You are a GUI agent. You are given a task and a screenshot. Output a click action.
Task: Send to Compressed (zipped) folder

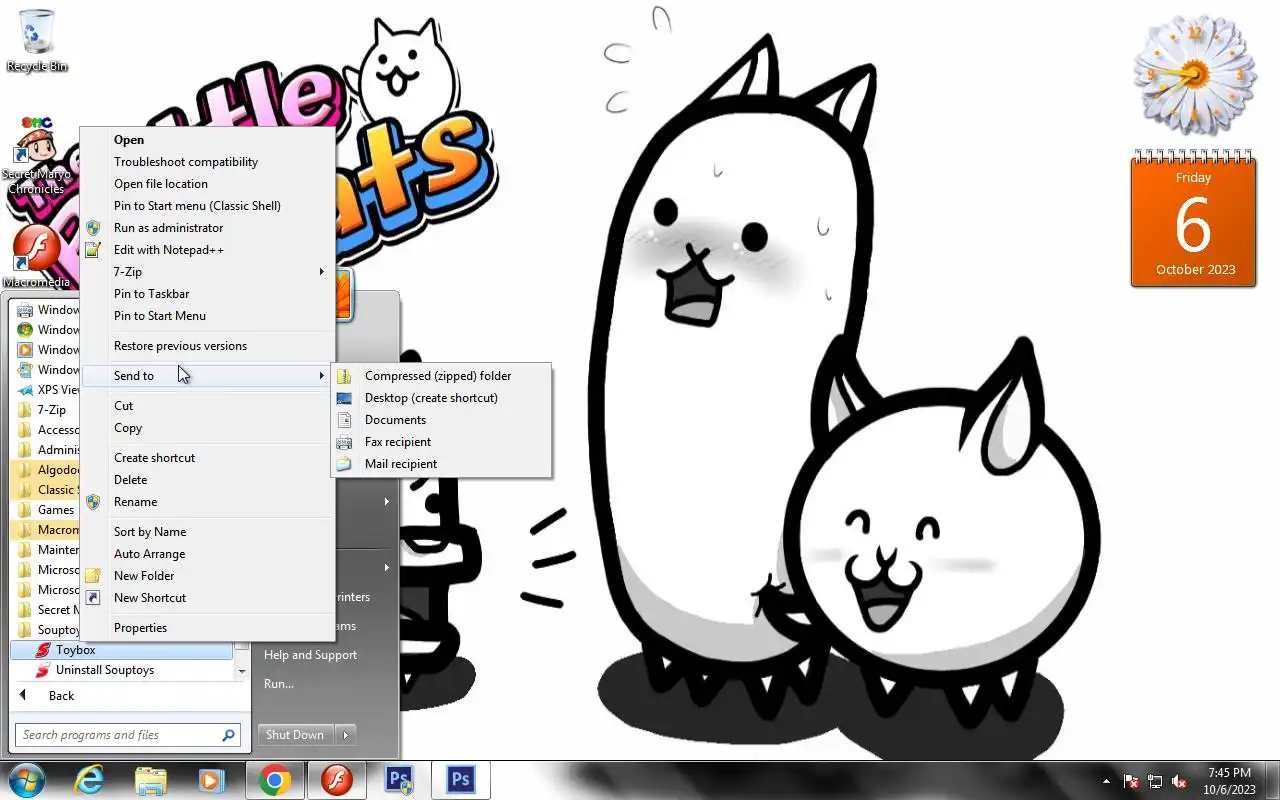click(441, 376)
